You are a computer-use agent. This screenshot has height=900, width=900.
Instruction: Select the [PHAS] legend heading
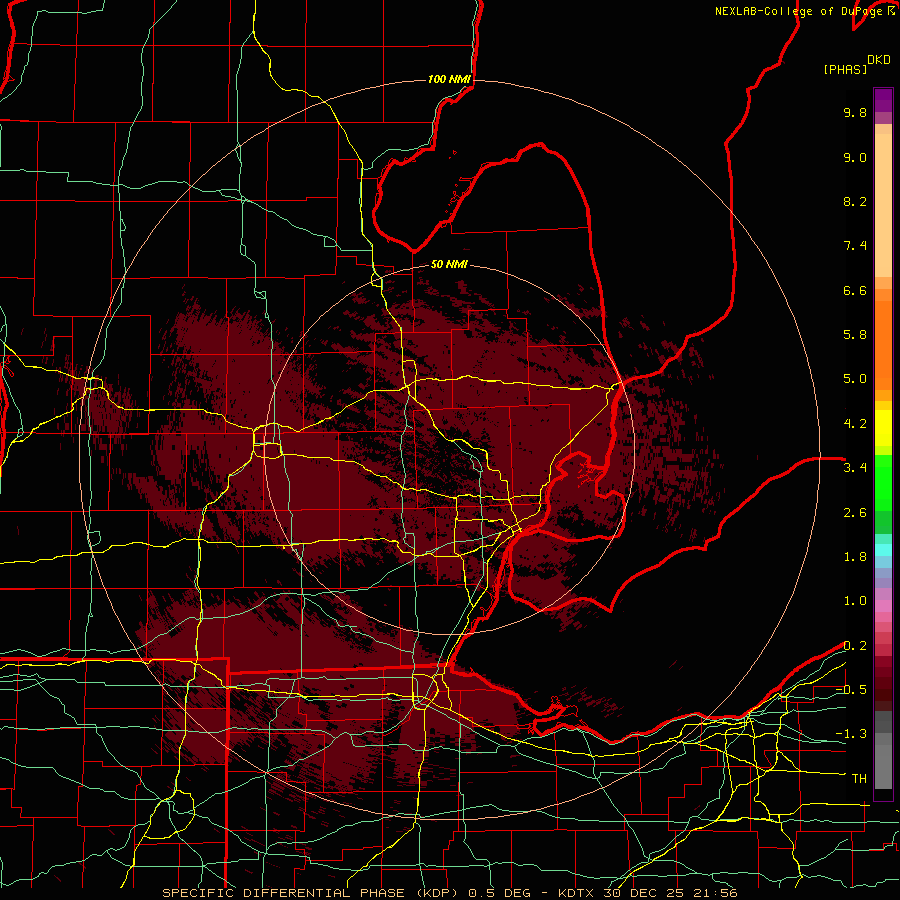845,69
